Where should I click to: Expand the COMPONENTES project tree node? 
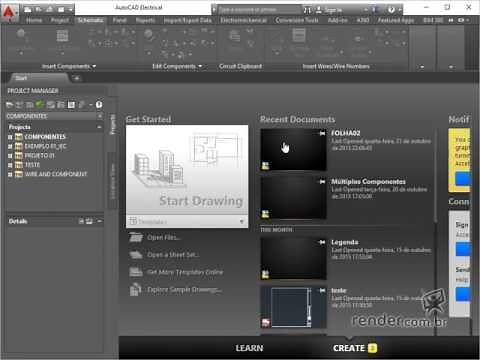coord(10,137)
